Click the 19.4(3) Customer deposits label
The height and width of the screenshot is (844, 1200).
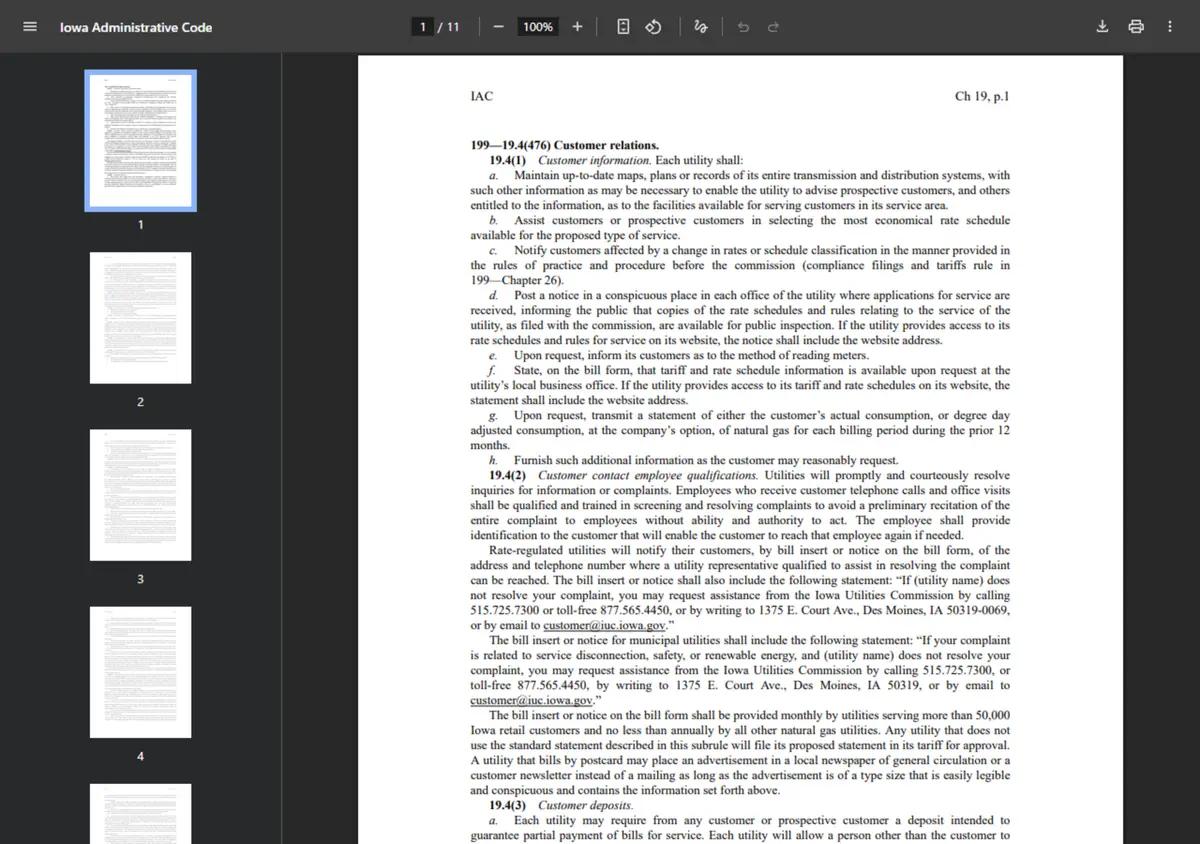(x=561, y=805)
